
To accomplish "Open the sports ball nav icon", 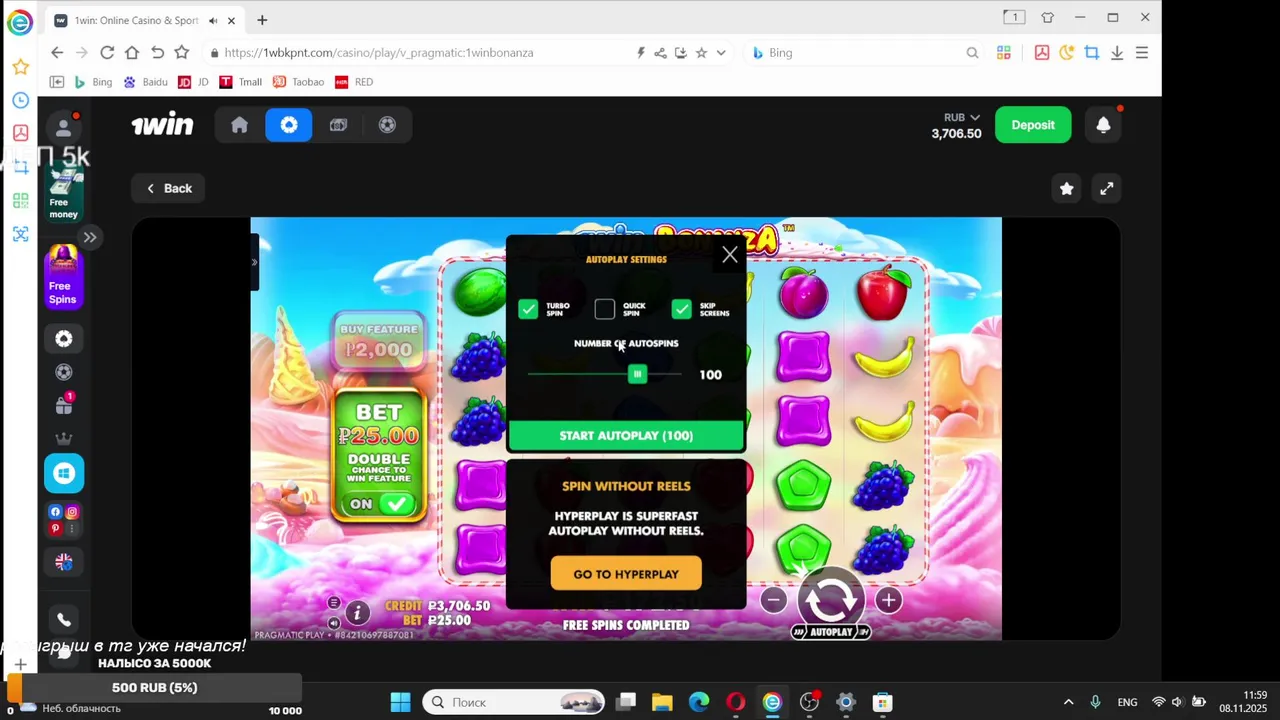I will click(x=387, y=125).
